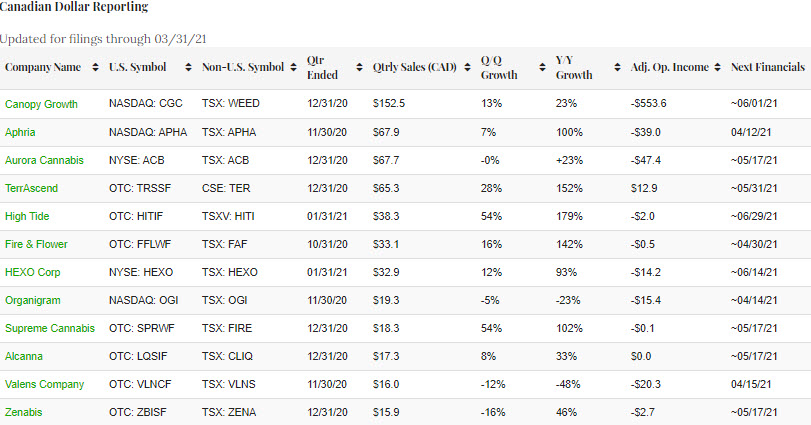Image resolution: width=811 pixels, height=425 pixels.
Task: Click the Organigram link
Action: tap(33, 300)
